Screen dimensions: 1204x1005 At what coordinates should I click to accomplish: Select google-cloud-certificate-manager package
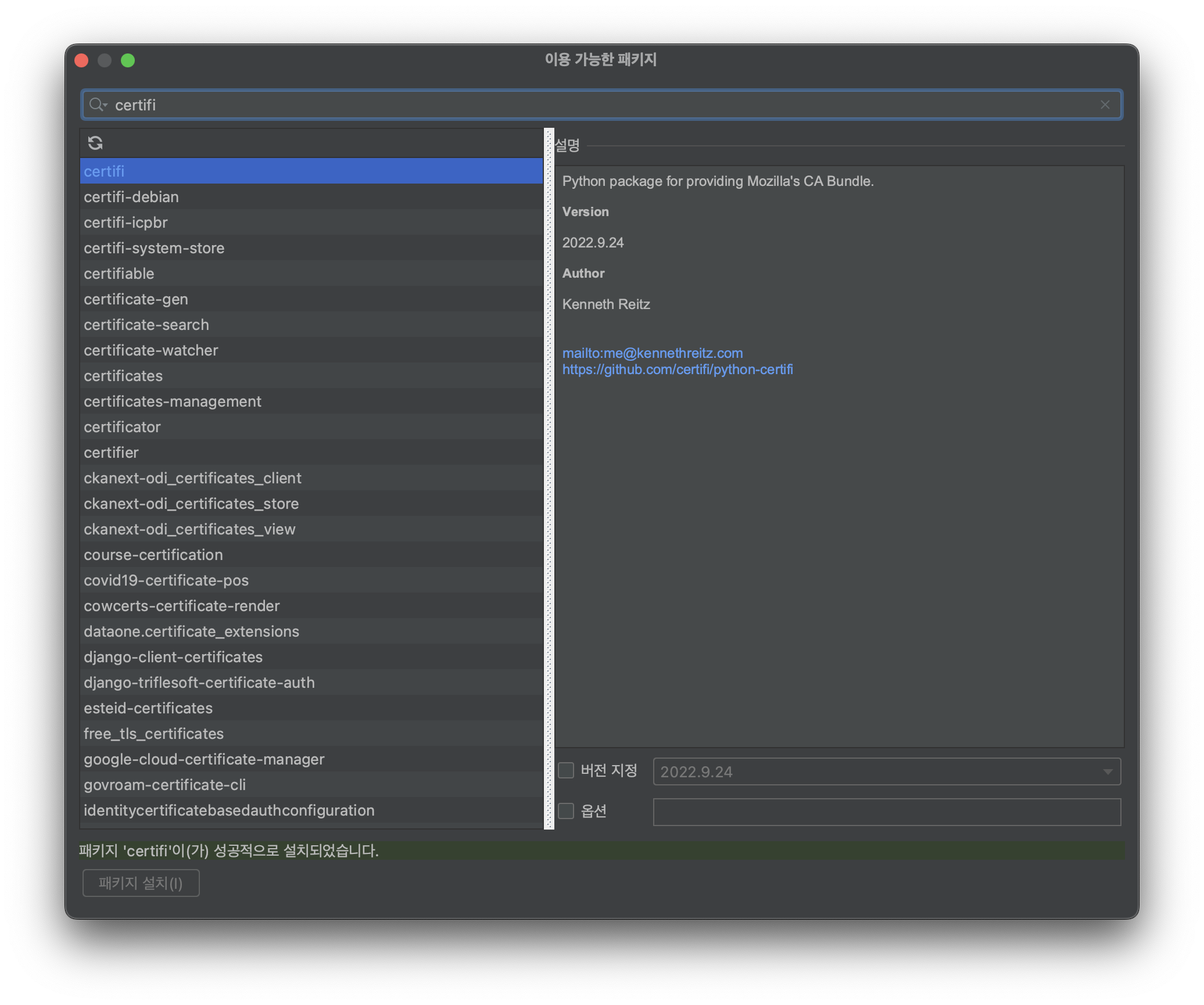point(204,759)
